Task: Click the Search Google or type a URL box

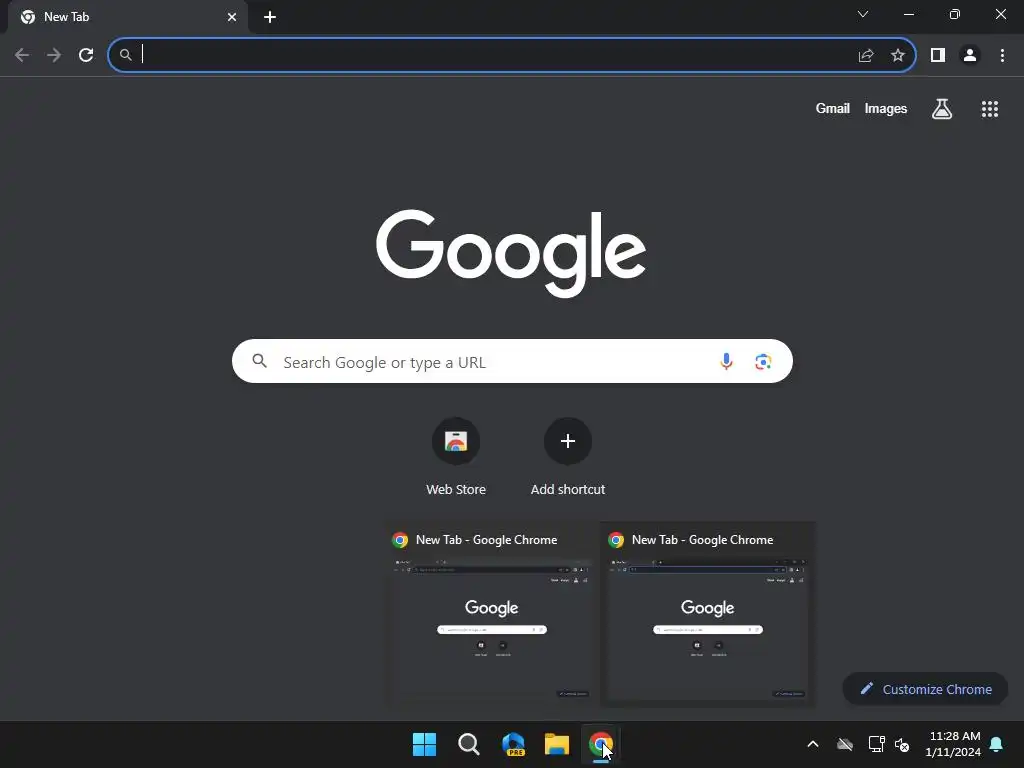Action: [512, 361]
